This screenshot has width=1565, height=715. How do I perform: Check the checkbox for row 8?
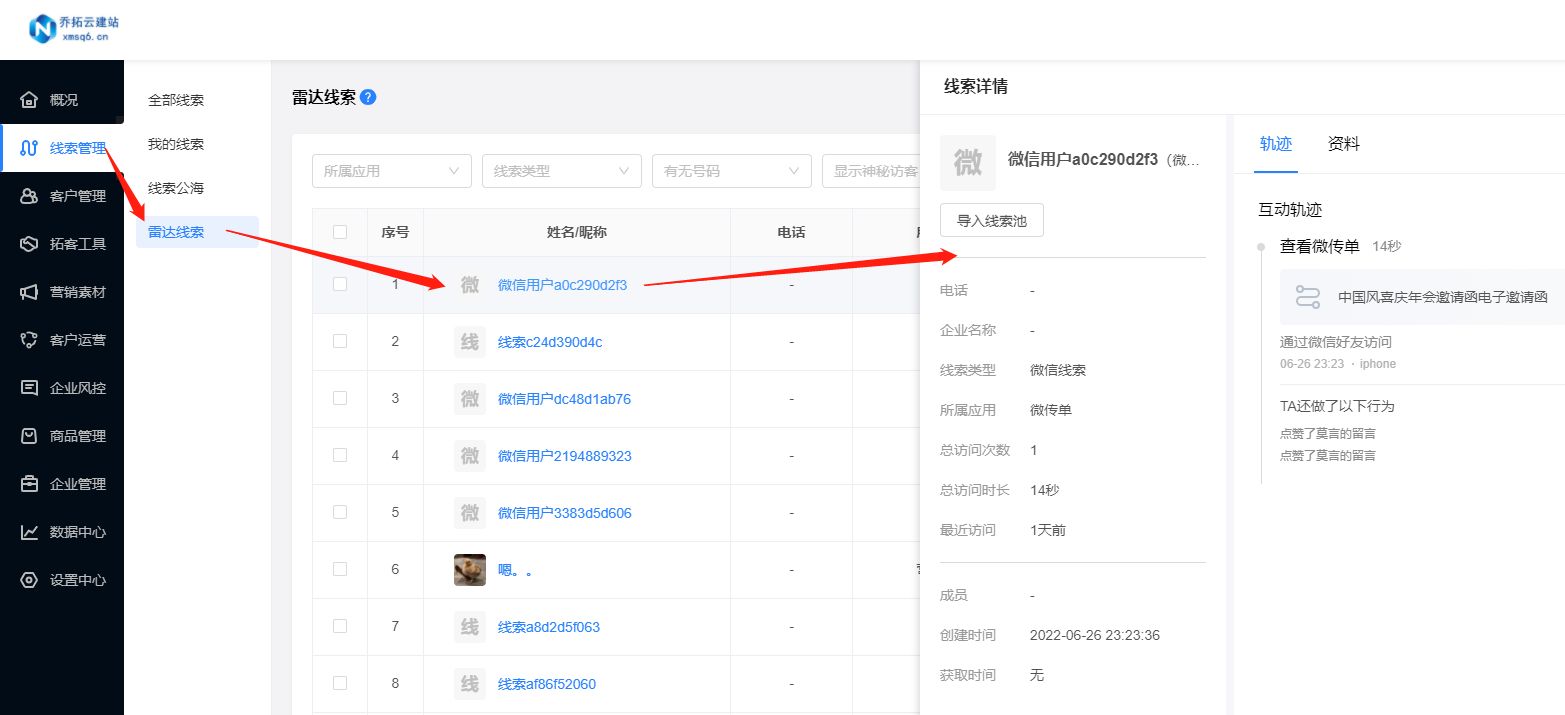(340, 683)
